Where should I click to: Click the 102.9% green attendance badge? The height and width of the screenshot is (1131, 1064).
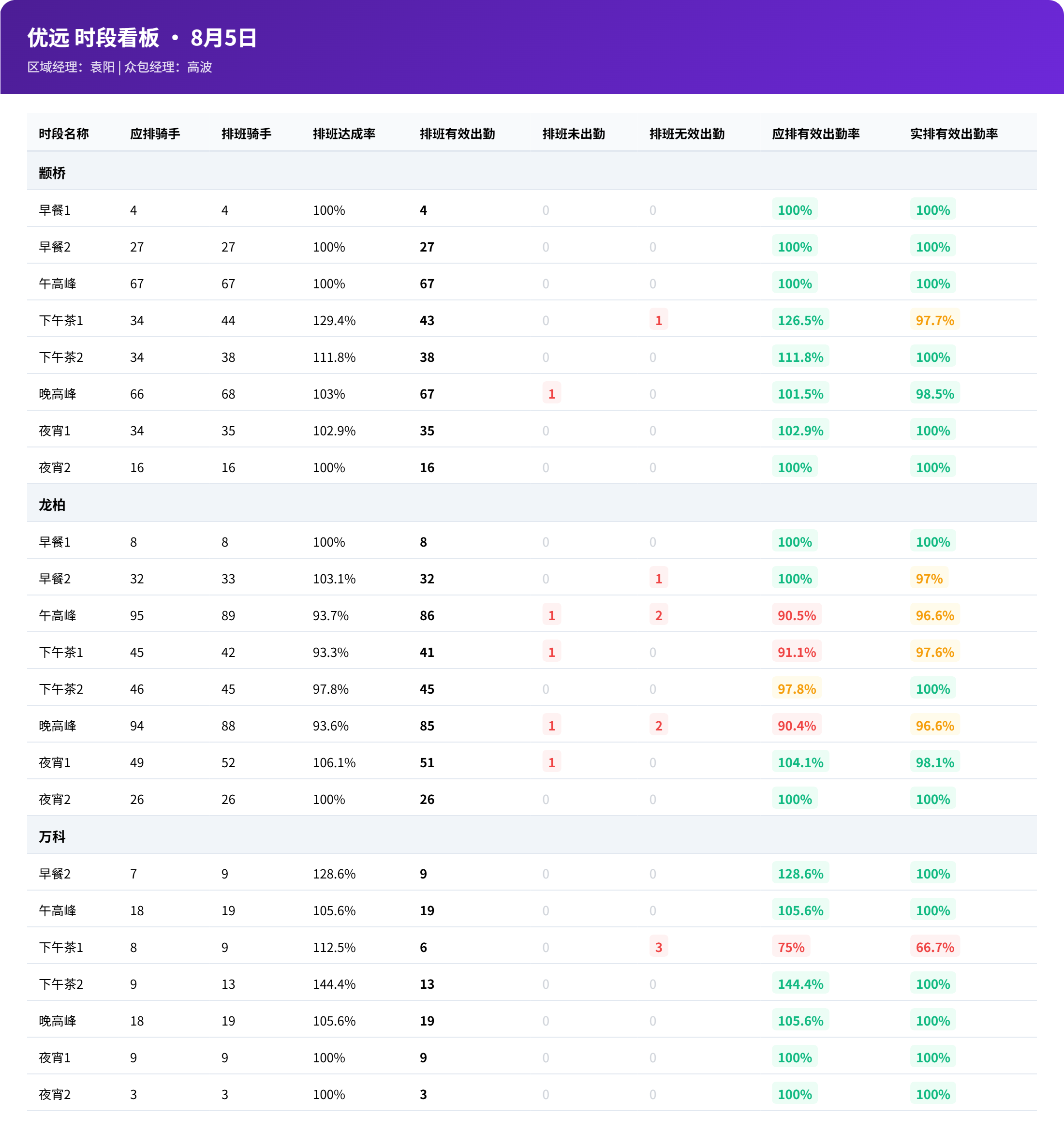(800, 430)
